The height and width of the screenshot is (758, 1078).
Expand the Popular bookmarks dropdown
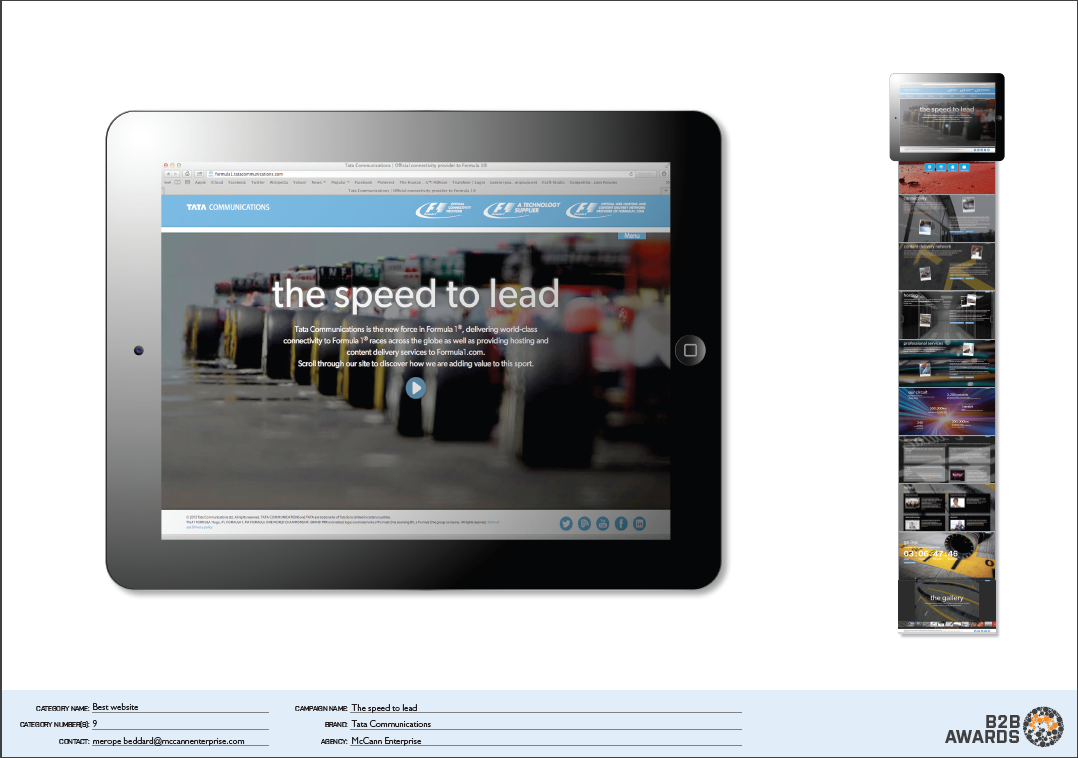tap(340, 182)
